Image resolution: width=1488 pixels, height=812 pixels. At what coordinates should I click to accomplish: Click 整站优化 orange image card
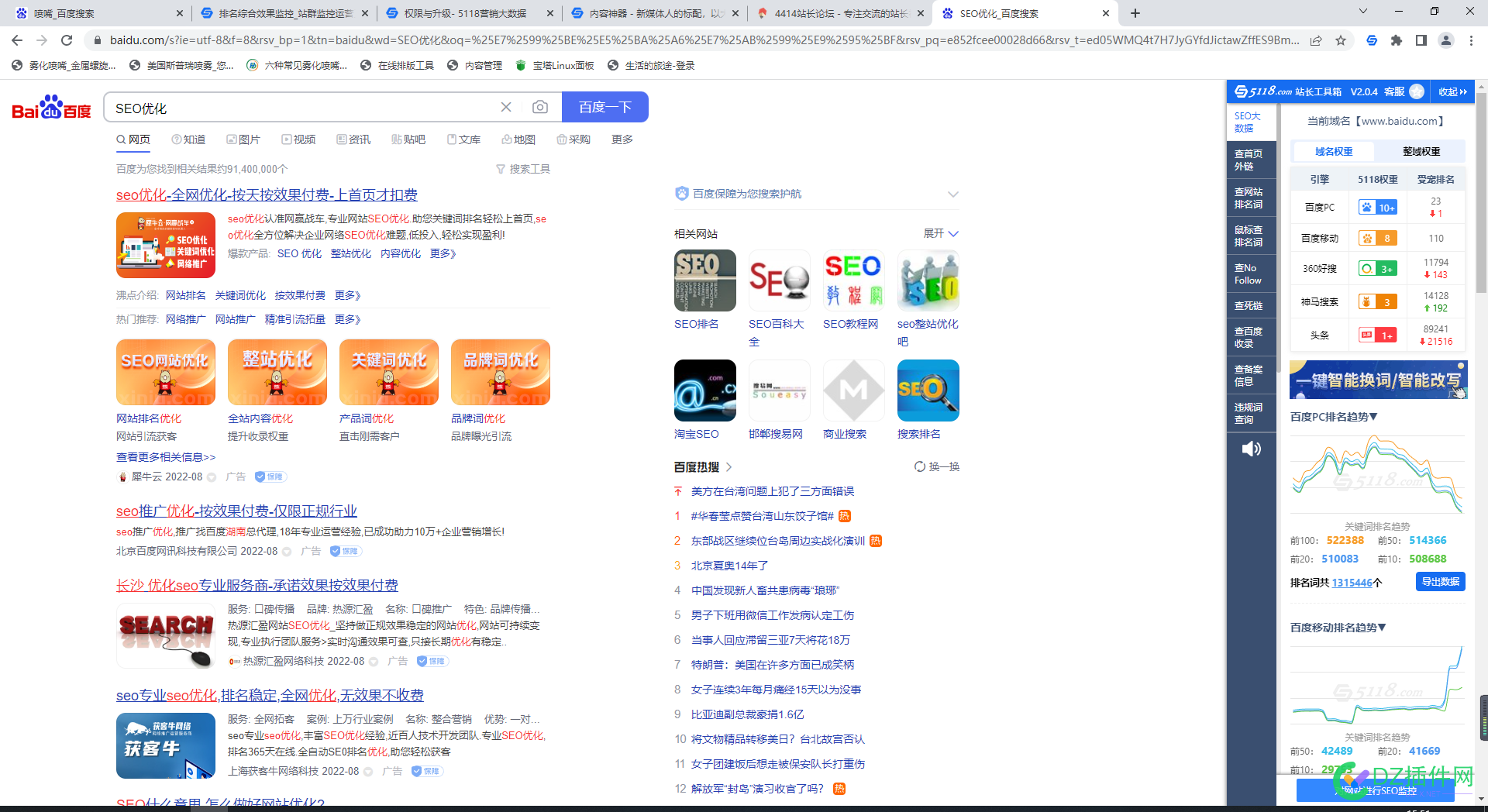[x=277, y=372]
